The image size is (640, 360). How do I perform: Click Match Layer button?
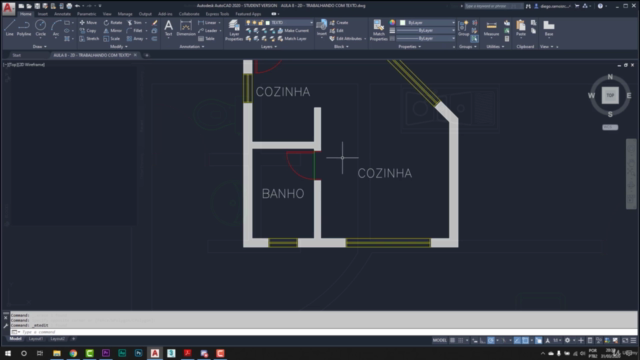click(292, 39)
